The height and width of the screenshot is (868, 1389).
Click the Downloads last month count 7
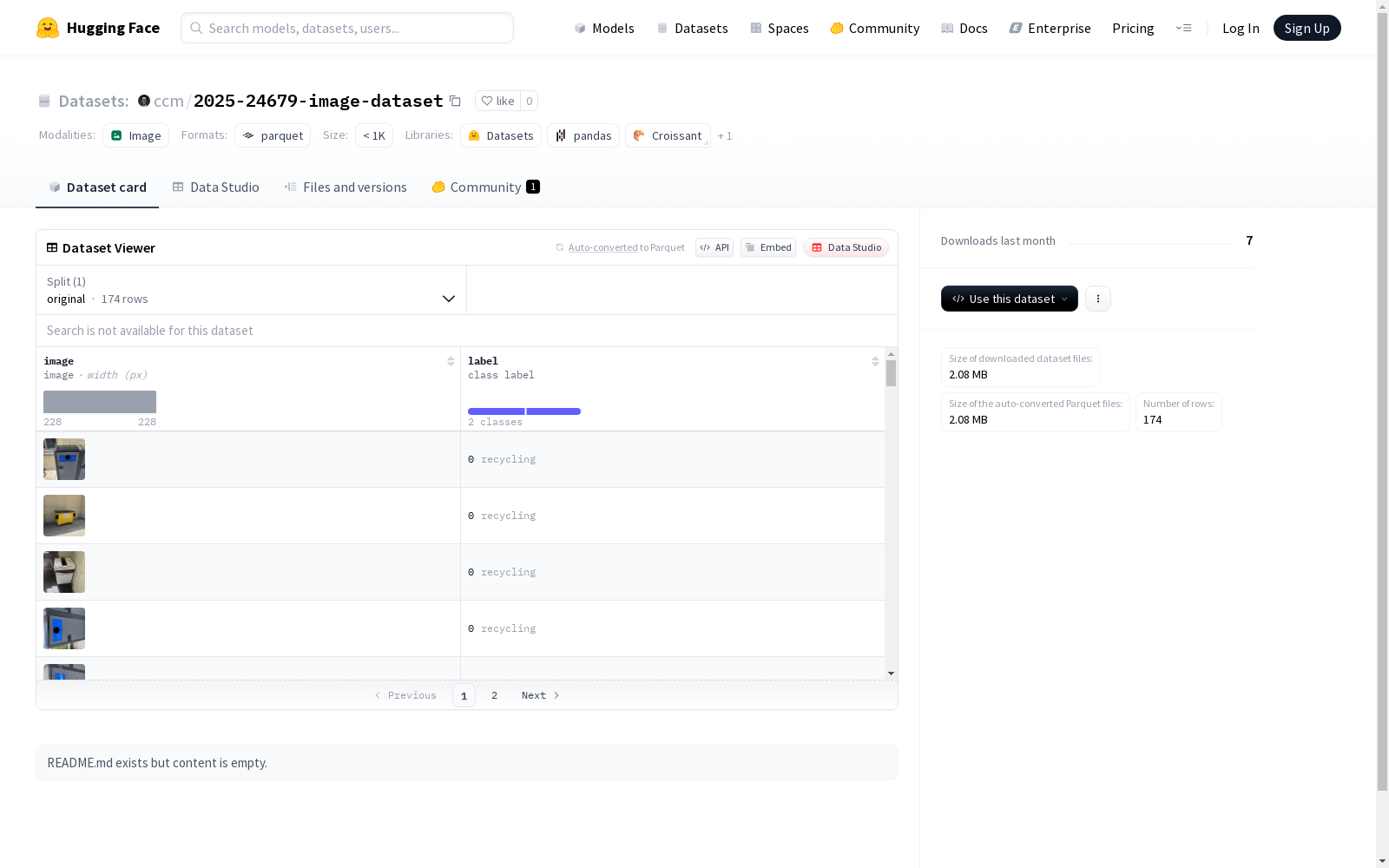(x=1249, y=240)
